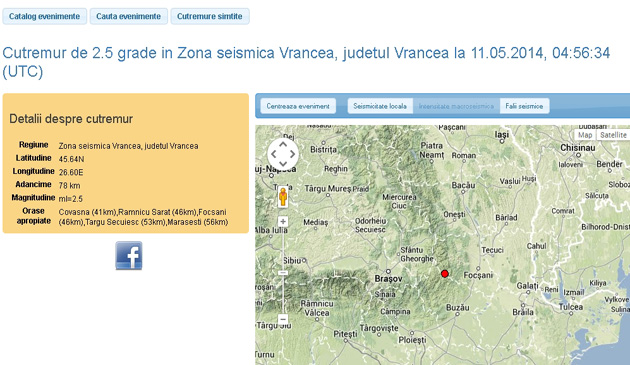Open the Catalog evenimente tab
The width and height of the screenshot is (630, 365).
tap(45, 16)
